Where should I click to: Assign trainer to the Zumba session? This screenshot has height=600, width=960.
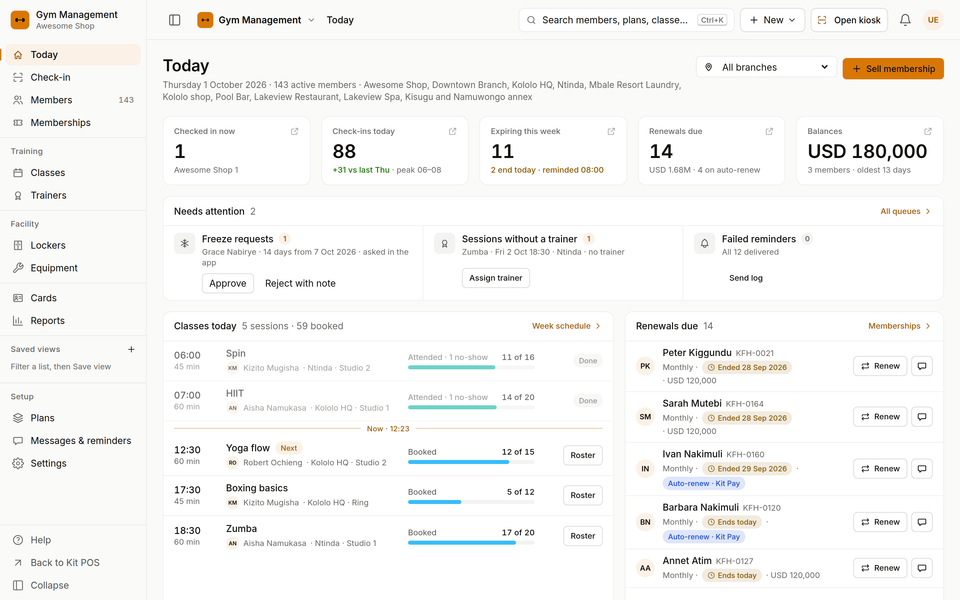coord(495,278)
